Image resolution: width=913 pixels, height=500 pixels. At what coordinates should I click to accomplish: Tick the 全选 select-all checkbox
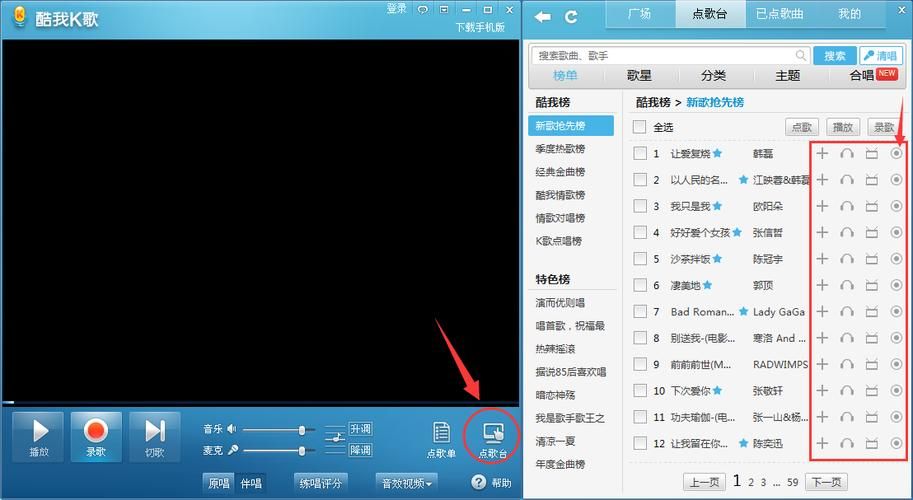click(x=640, y=127)
